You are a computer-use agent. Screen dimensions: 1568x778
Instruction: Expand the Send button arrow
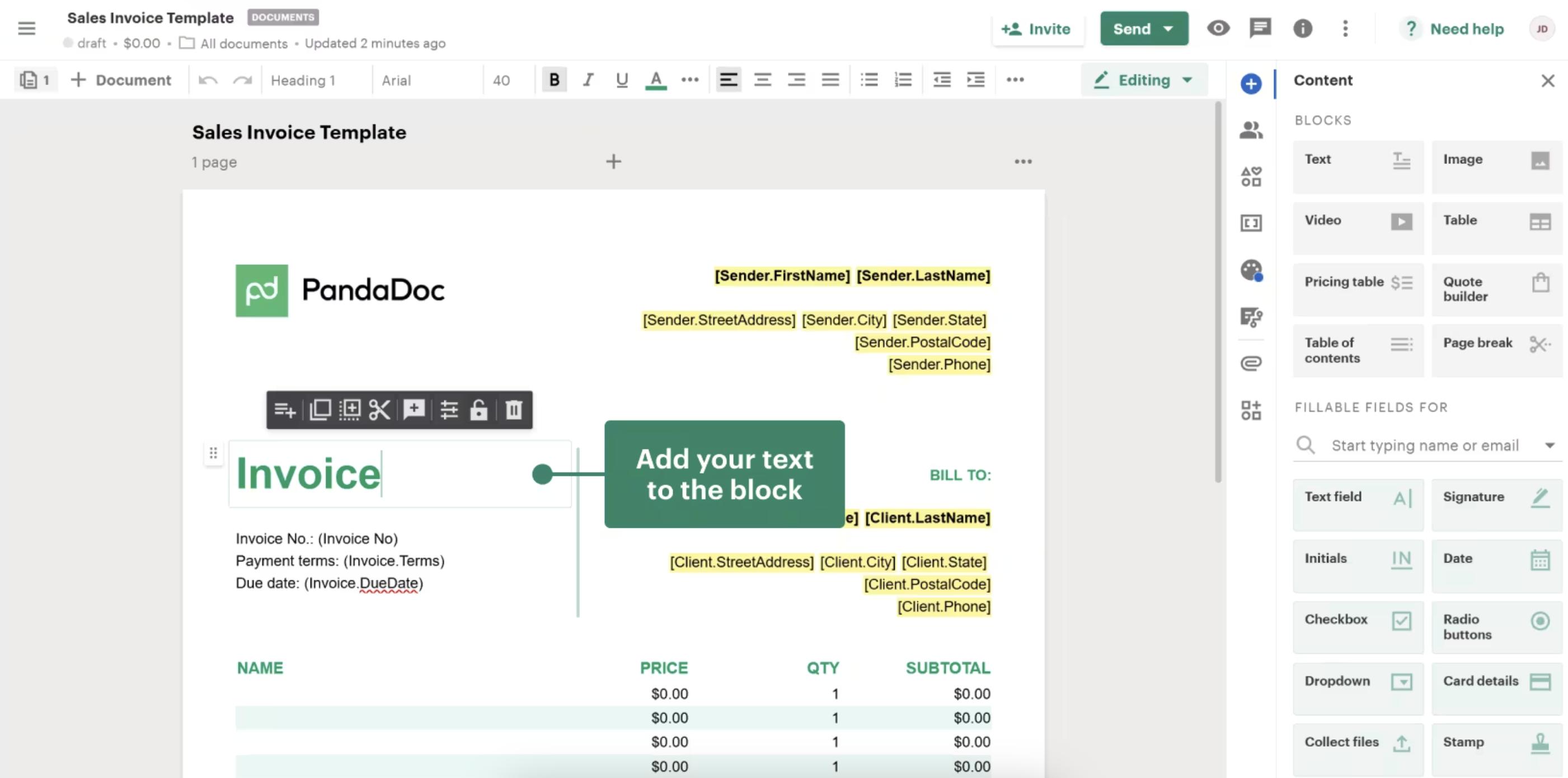click(1167, 29)
